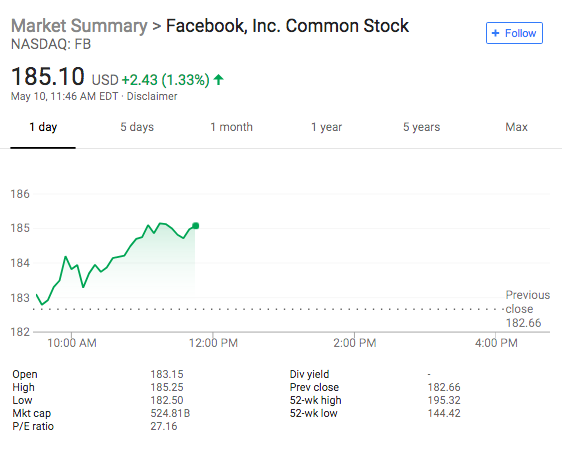Image resolution: width=562 pixels, height=454 pixels.
Task: Click the 10:00 AM axis label
Action: [x=72, y=343]
